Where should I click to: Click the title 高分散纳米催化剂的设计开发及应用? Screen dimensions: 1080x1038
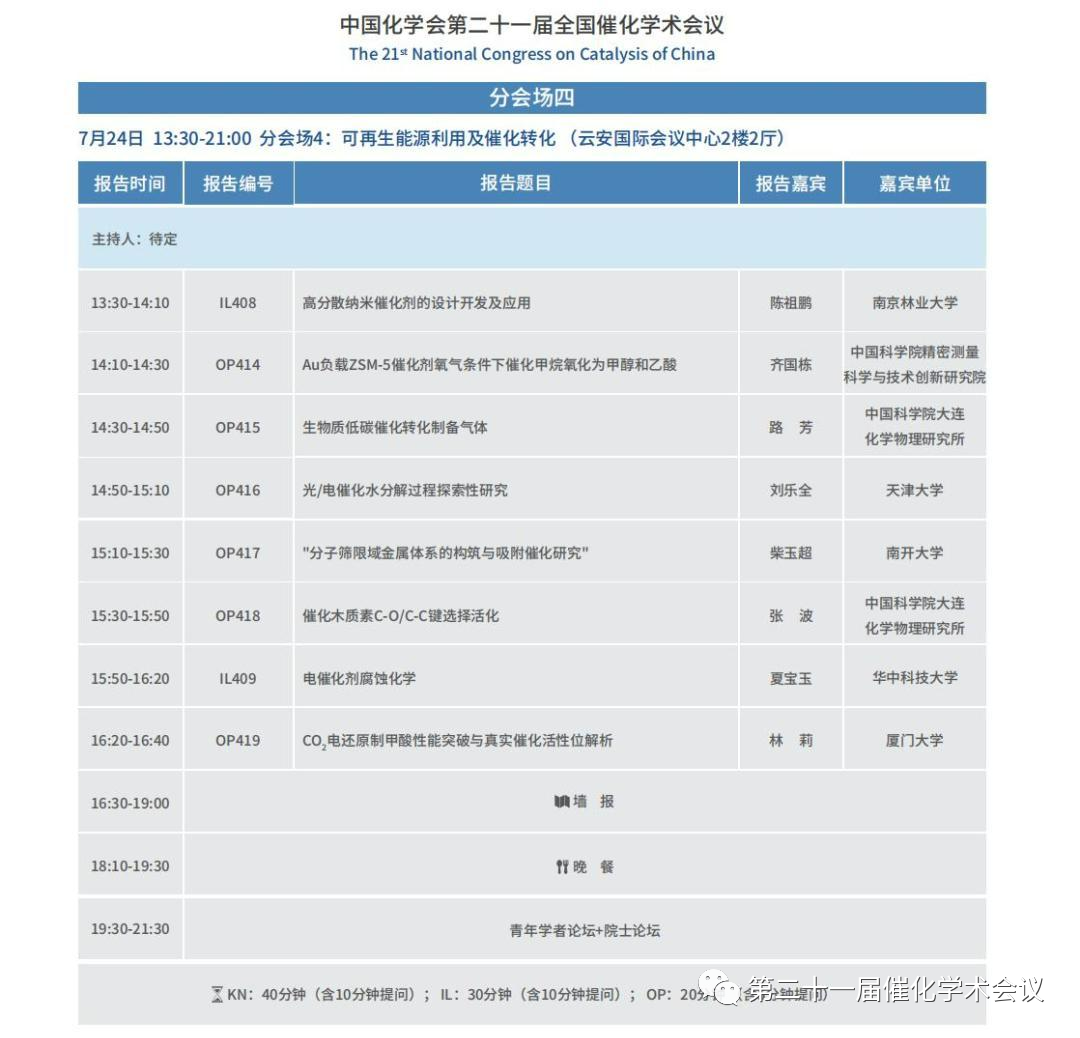click(417, 303)
